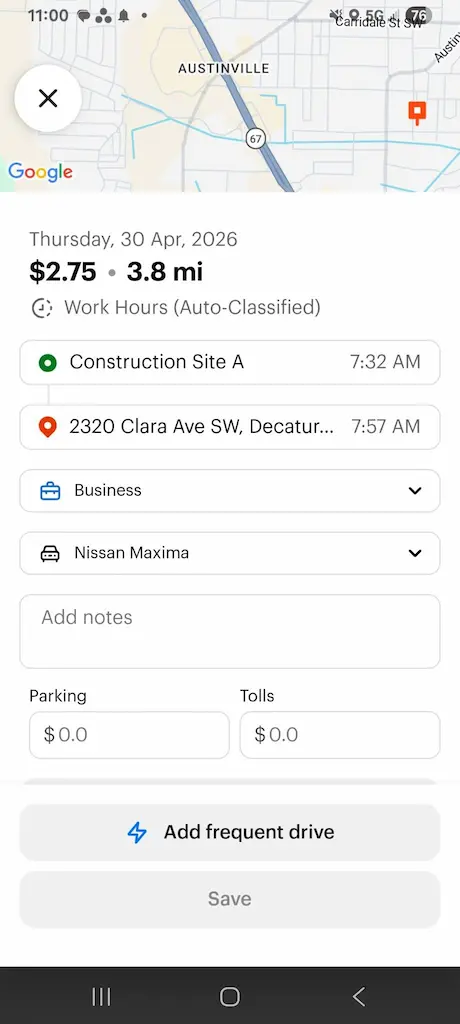The height and width of the screenshot is (1024, 460).
Task: Focus the Add notes text field
Action: (x=230, y=632)
